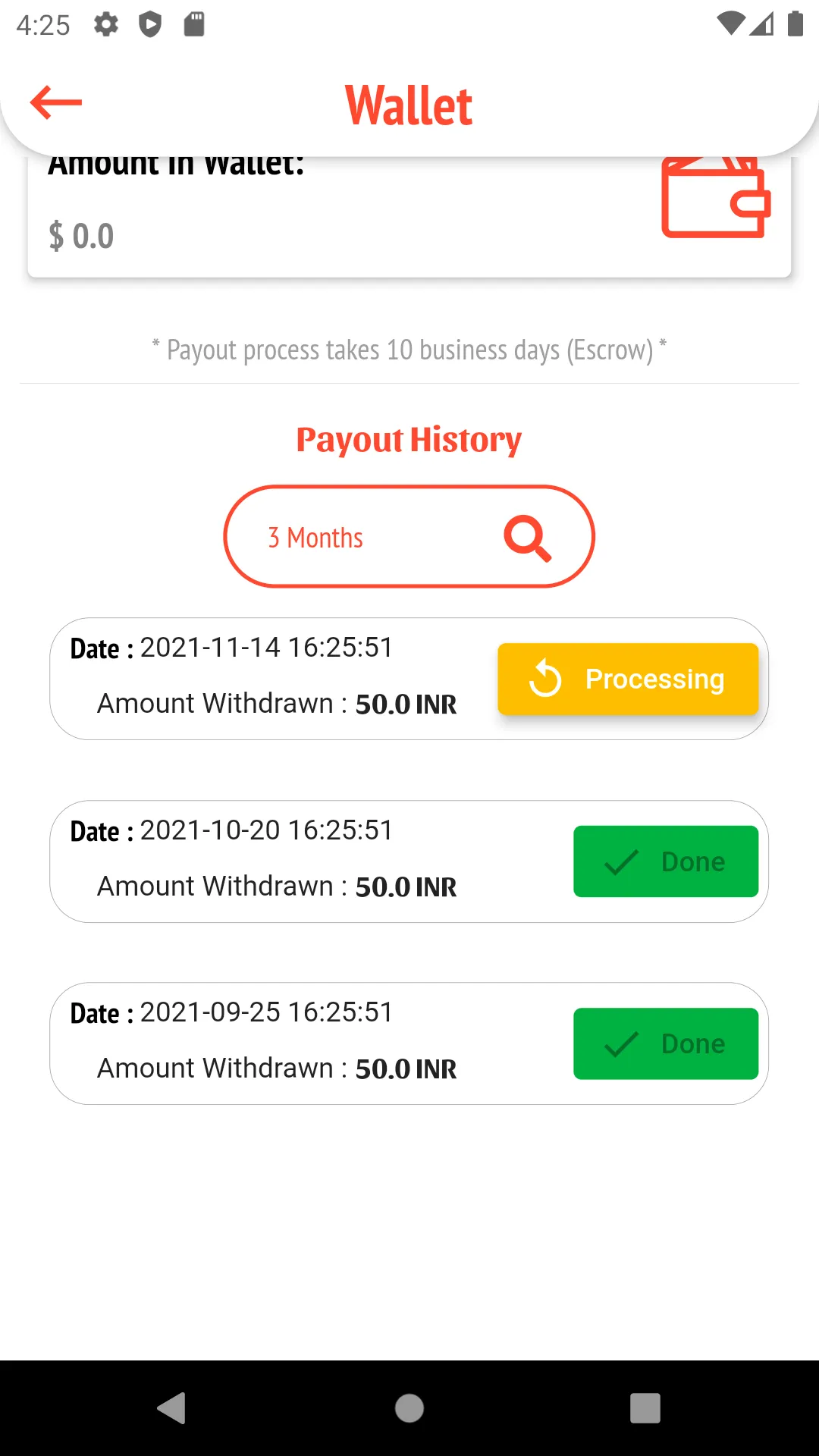
Task: Tap the red magnifier search icon
Action: point(528,538)
